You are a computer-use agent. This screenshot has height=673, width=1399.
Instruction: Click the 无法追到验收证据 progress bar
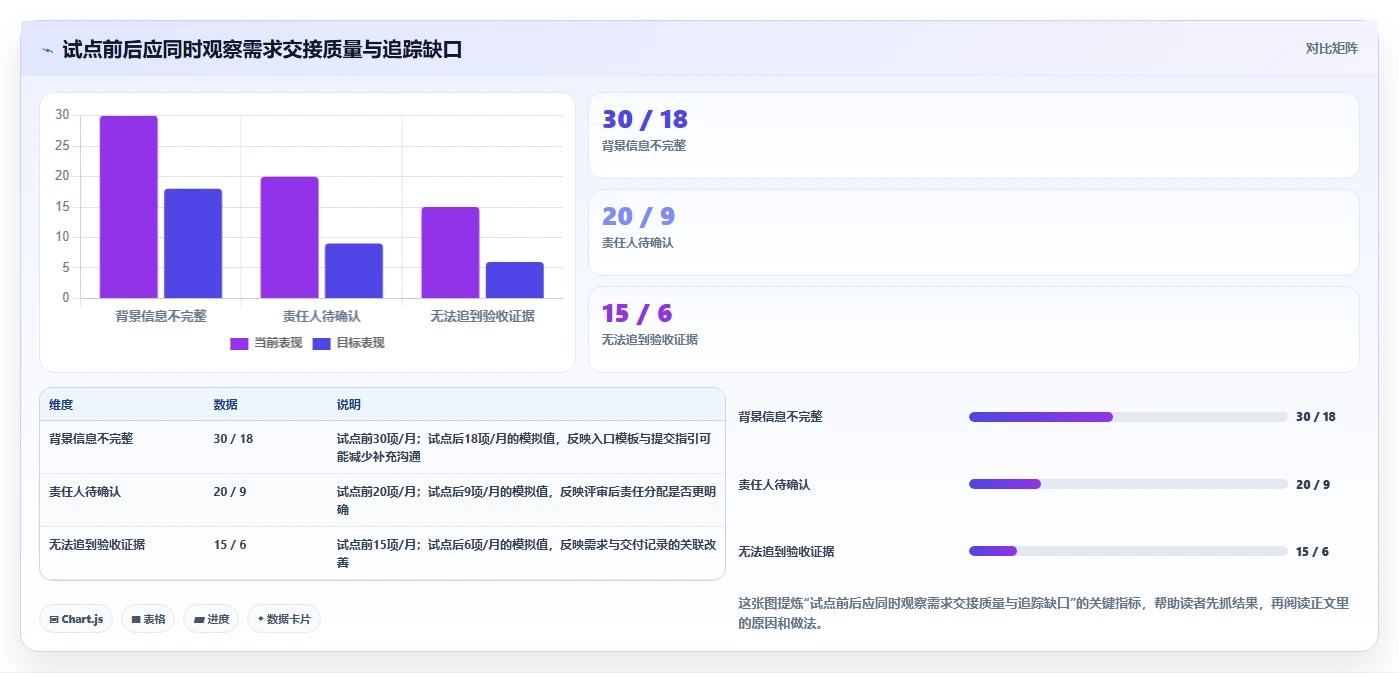click(x=1128, y=551)
